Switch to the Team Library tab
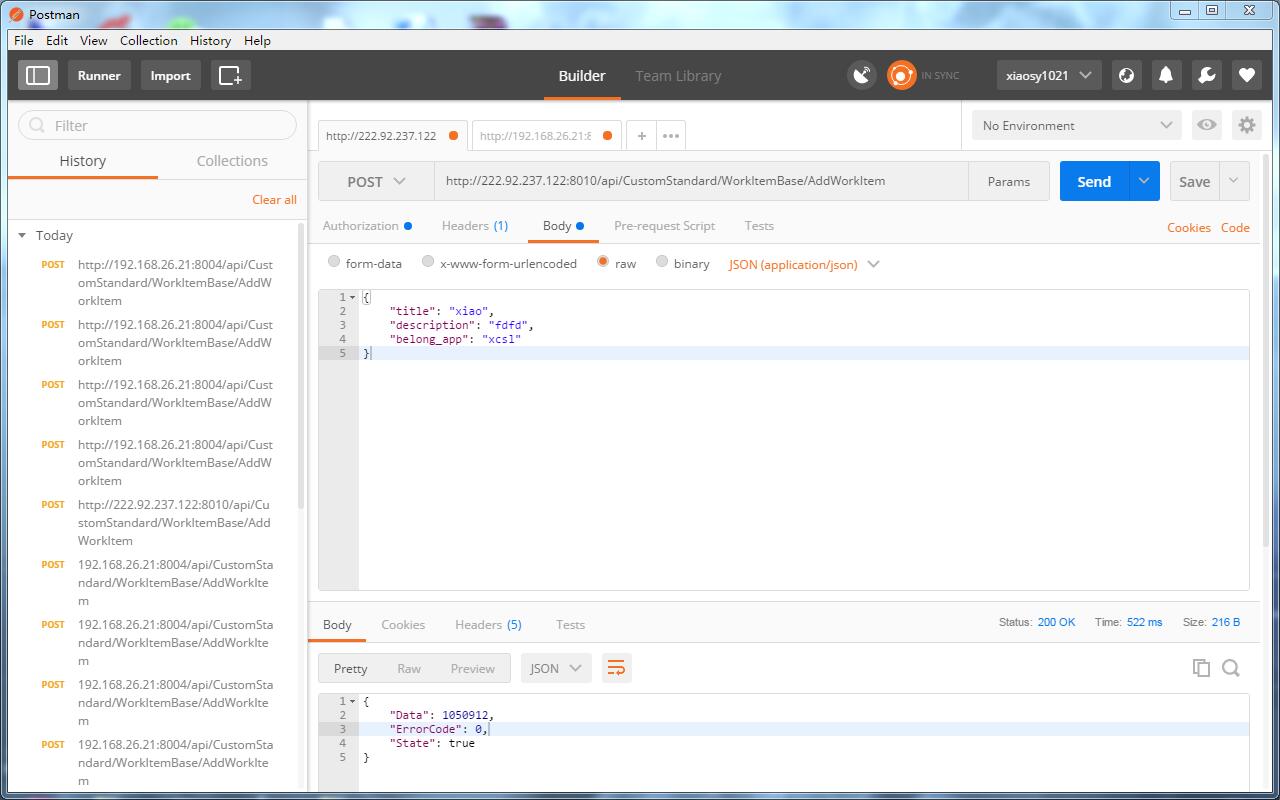 [x=678, y=75]
